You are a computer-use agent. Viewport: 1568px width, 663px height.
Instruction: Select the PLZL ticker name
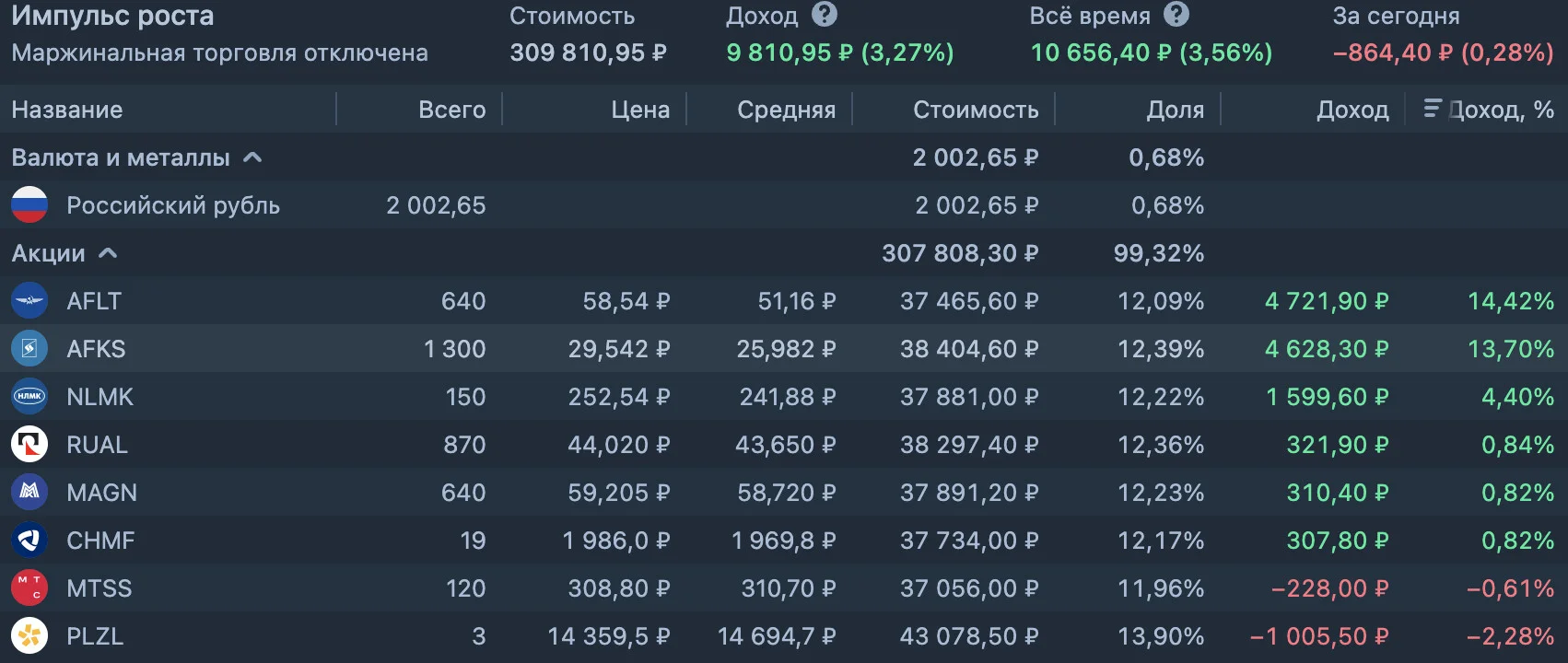(95, 636)
